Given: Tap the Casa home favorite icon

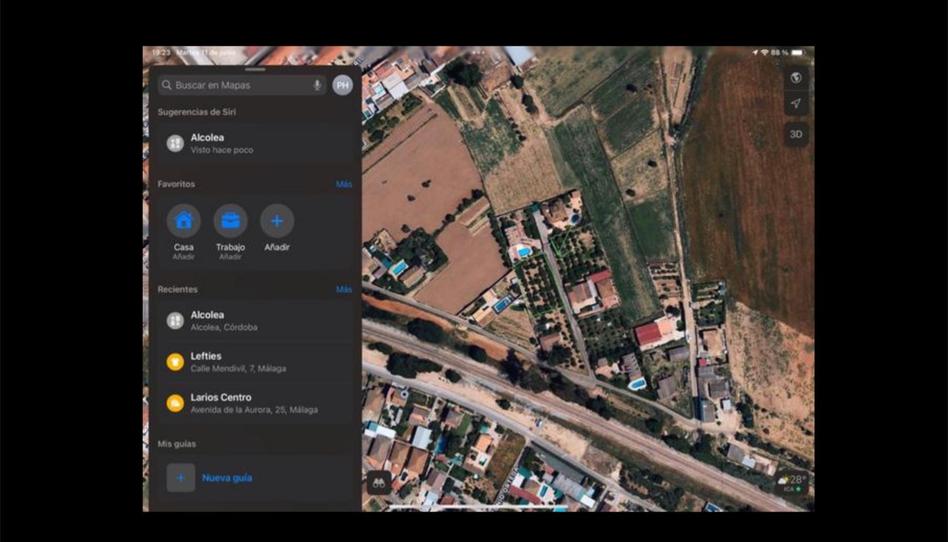Looking at the screenshot, I should pos(184,221).
